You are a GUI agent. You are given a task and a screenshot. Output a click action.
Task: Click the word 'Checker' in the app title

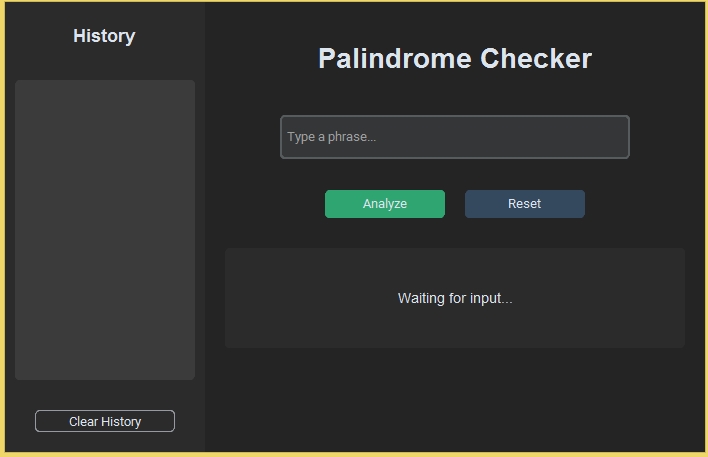(536, 59)
